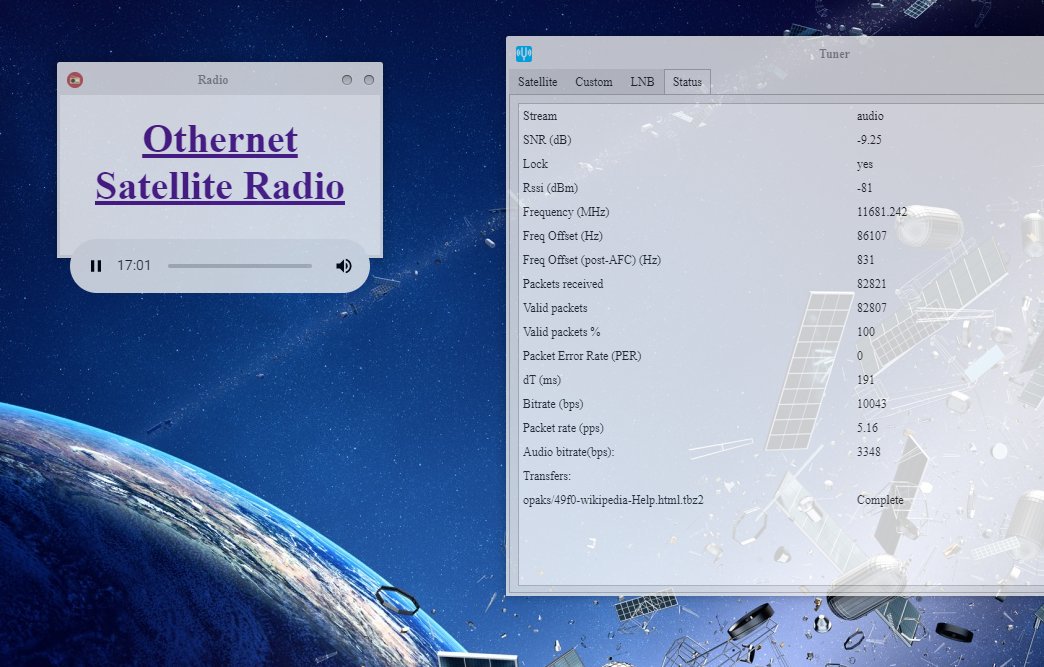The height and width of the screenshot is (667, 1044).
Task: Click the audio bitrate value 3348
Action: (x=869, y=451)
